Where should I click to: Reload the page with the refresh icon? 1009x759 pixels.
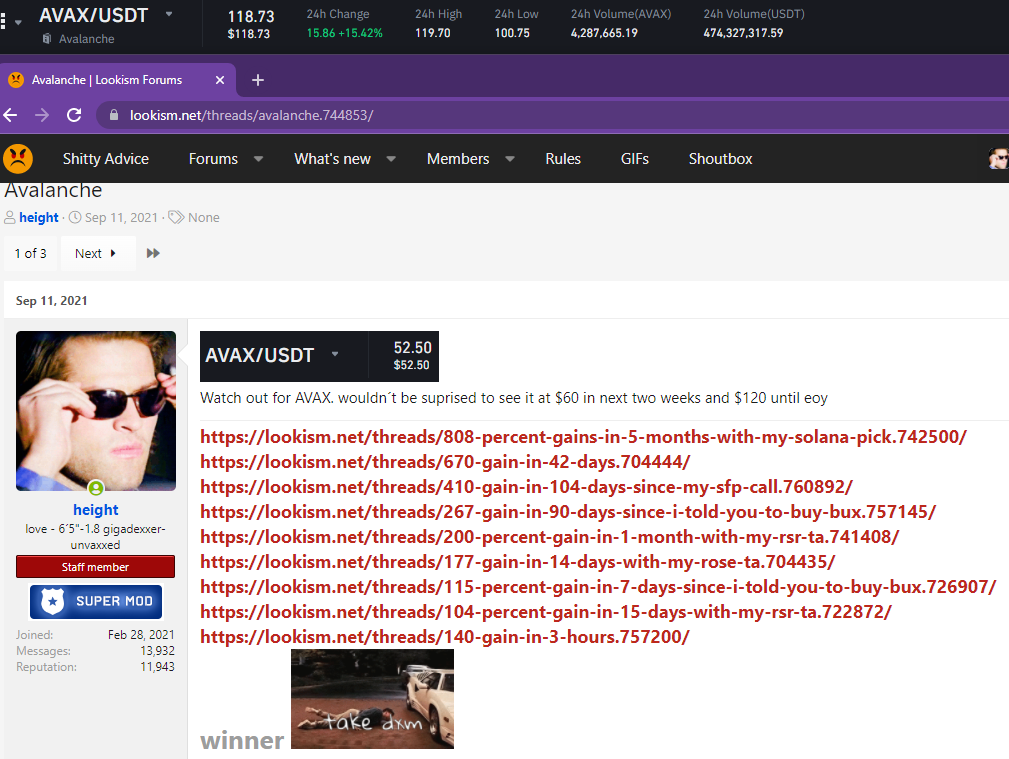point(74,115)
